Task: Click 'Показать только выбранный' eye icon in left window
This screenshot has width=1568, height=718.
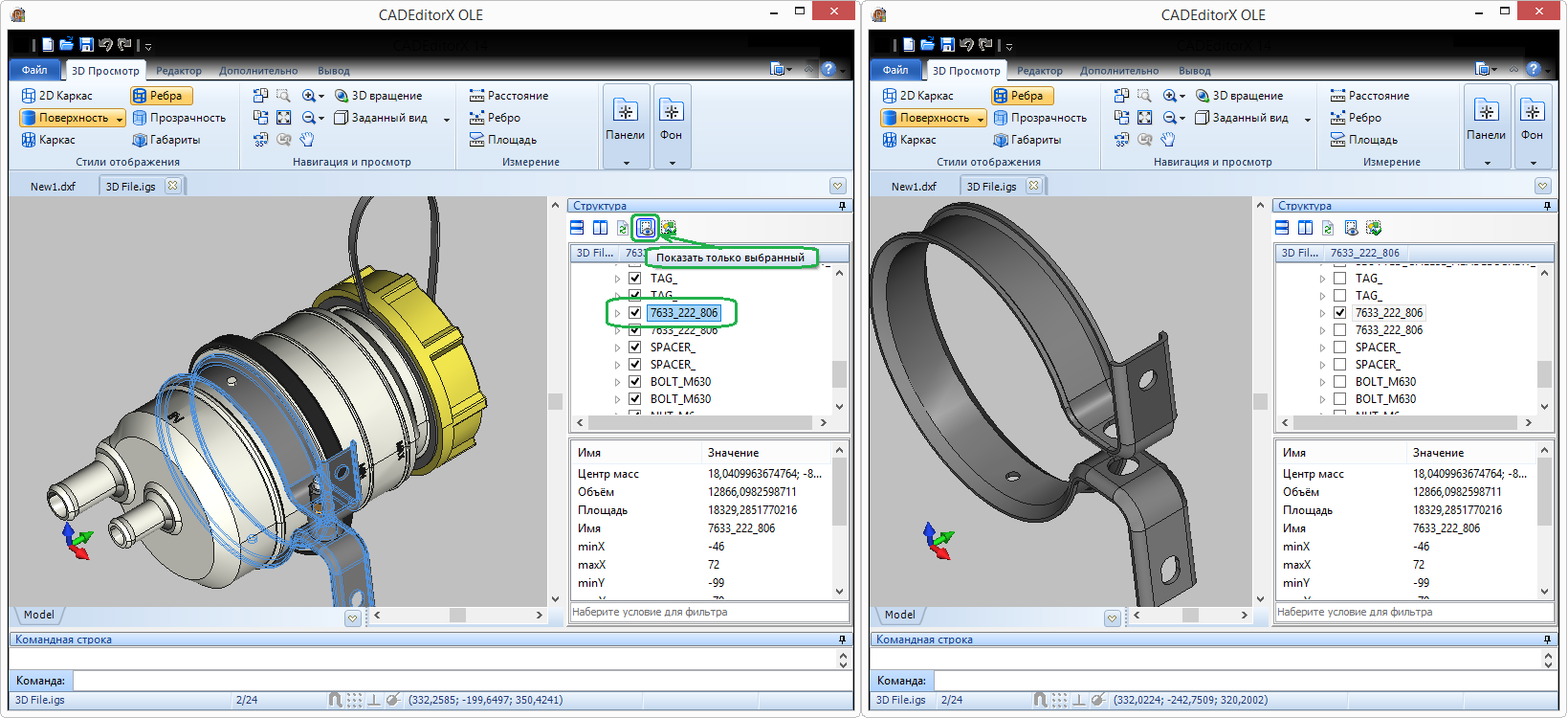Action: [x=646, y=228]
